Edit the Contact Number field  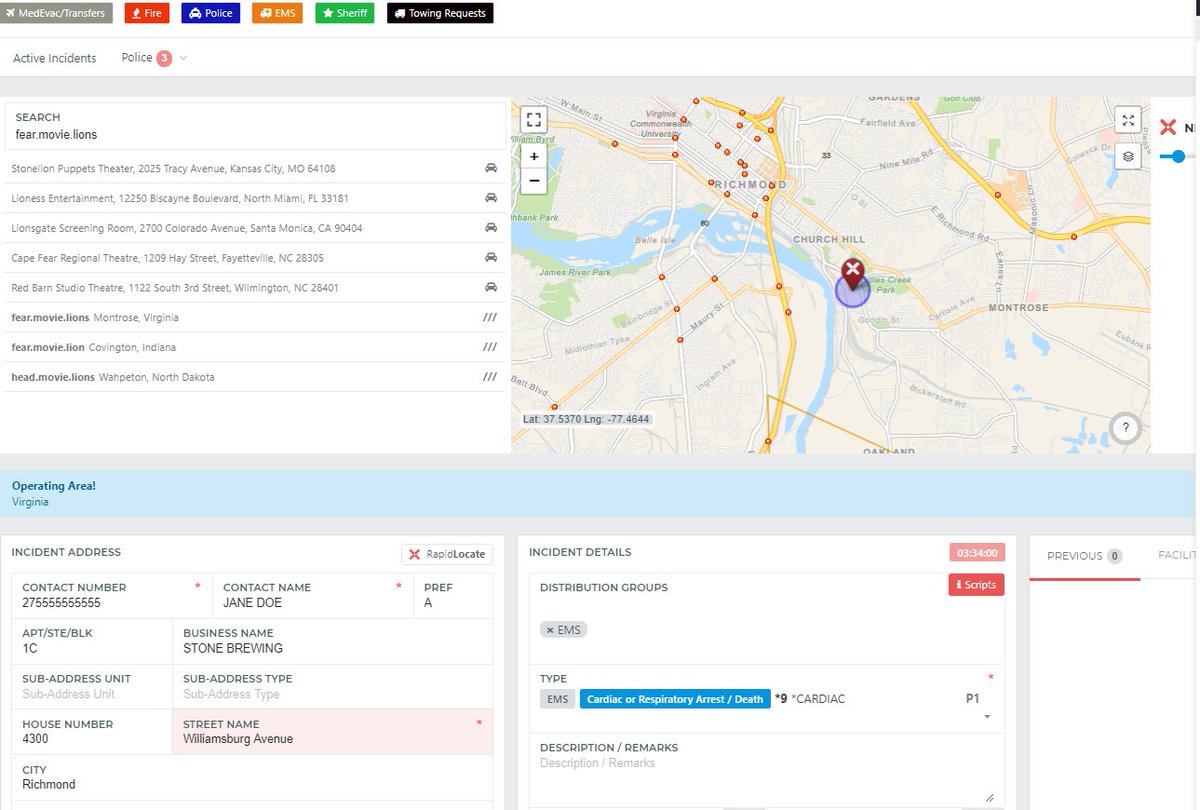coord(112,595)
